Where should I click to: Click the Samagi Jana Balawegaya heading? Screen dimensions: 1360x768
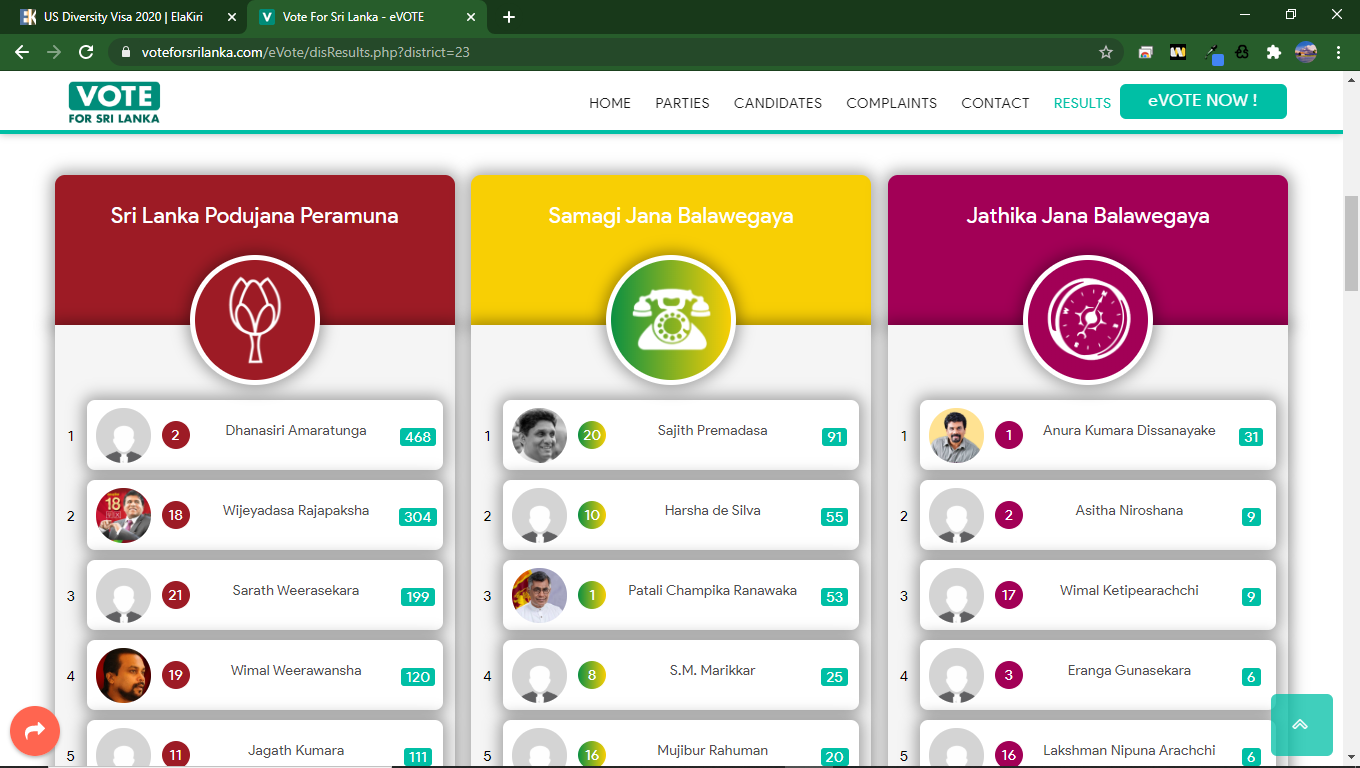[x=671, y=216]
